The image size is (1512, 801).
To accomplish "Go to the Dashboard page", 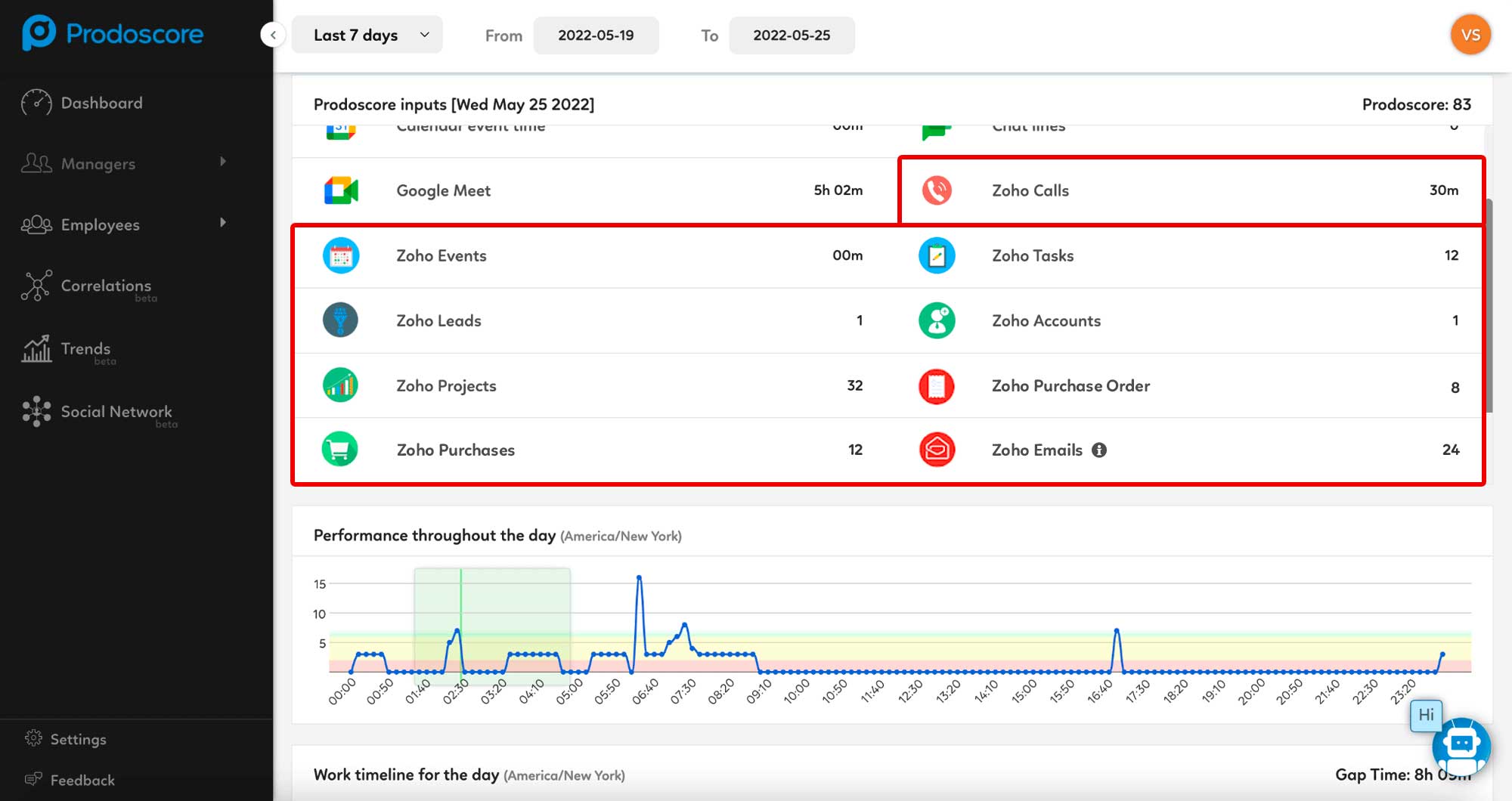I will (x=101, y=103).
